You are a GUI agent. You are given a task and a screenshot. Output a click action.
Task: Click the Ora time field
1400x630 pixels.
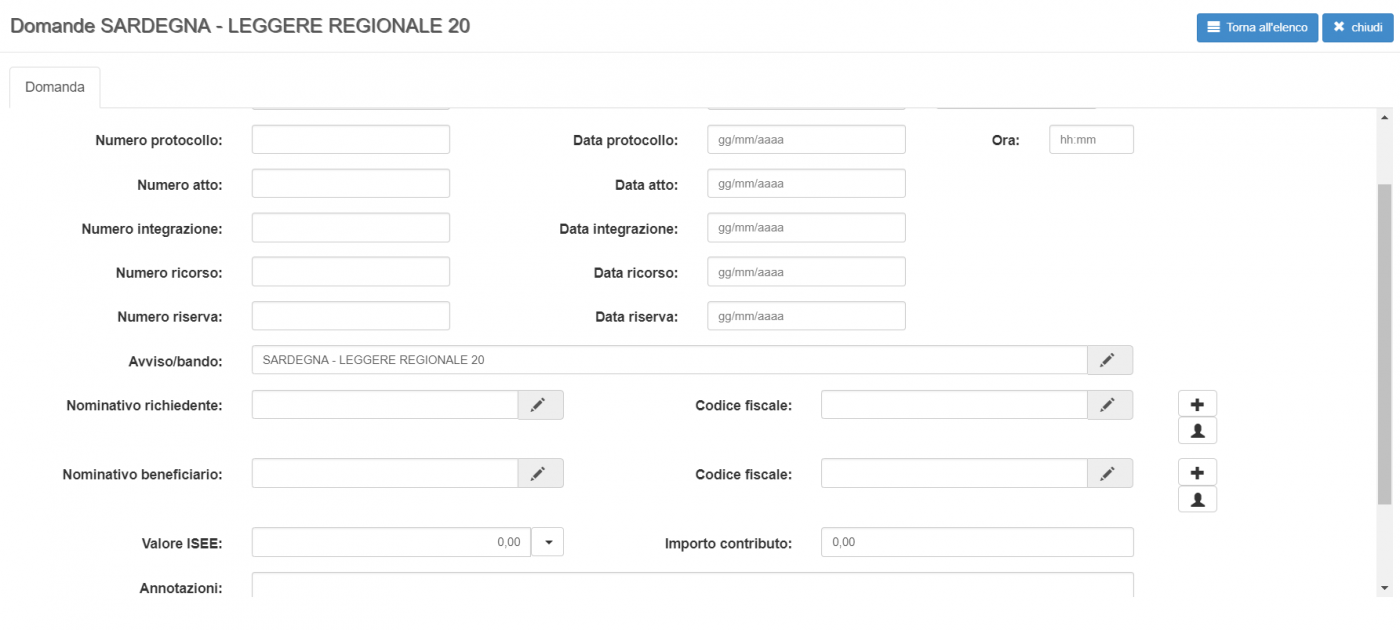pyautogui.click(x=1090, y=140)
